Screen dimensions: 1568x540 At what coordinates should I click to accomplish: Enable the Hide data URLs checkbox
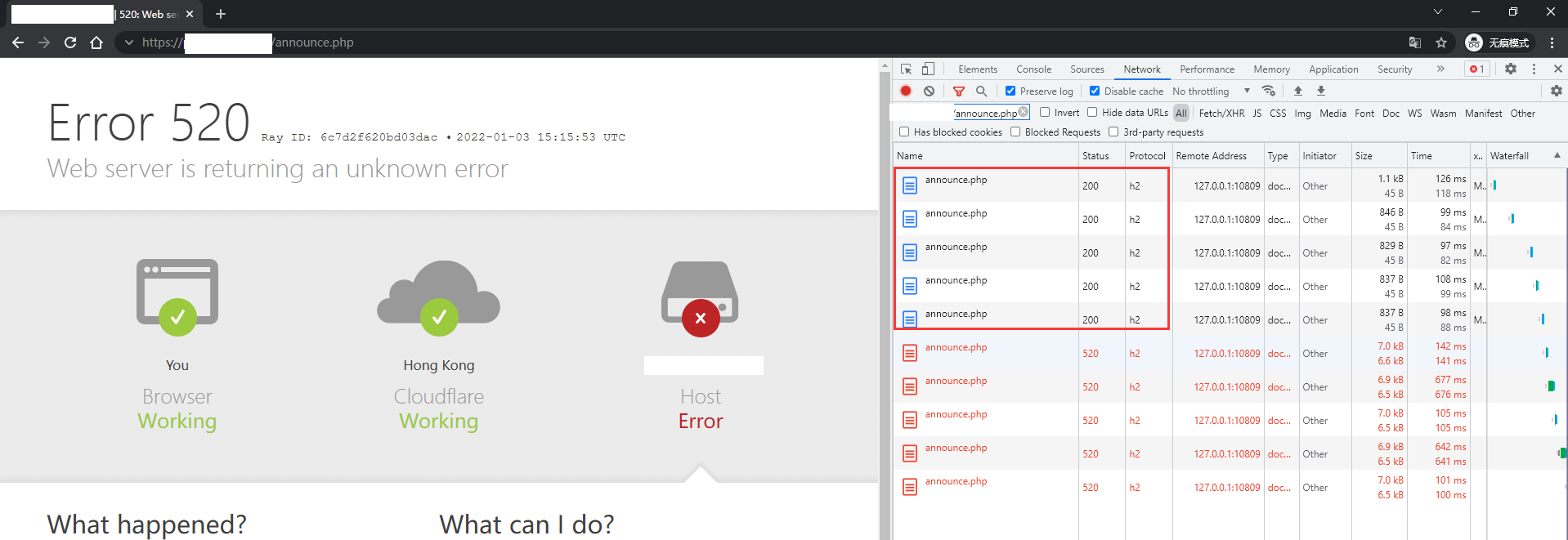click(1092, 113)
